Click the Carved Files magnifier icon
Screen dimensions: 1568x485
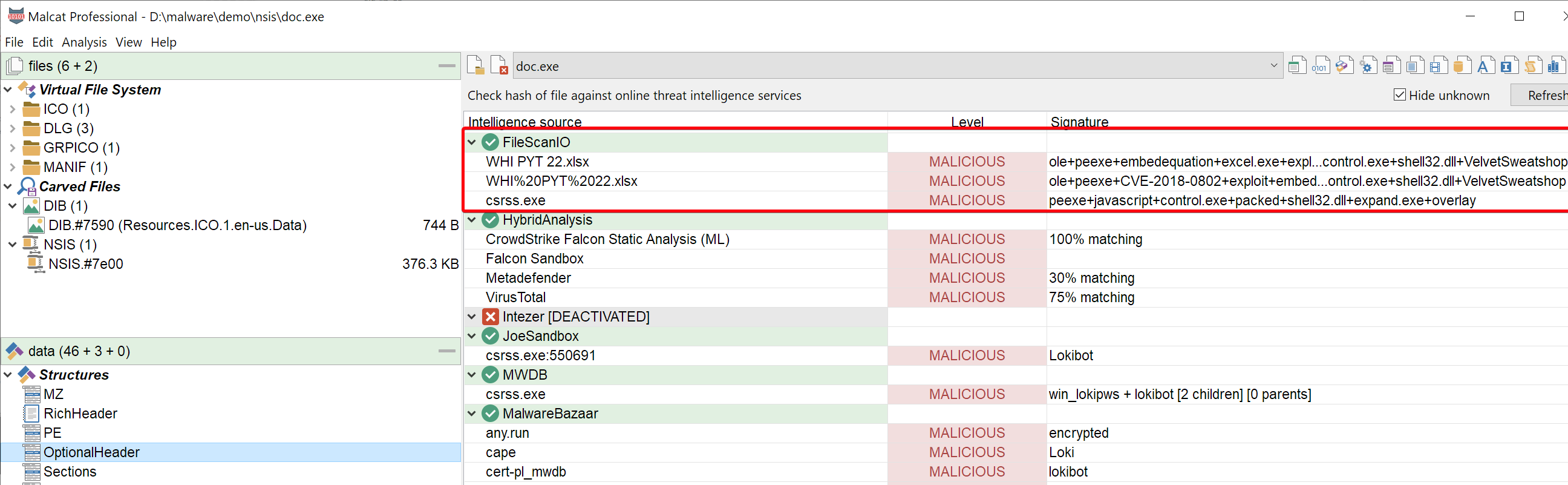[27, 186]
